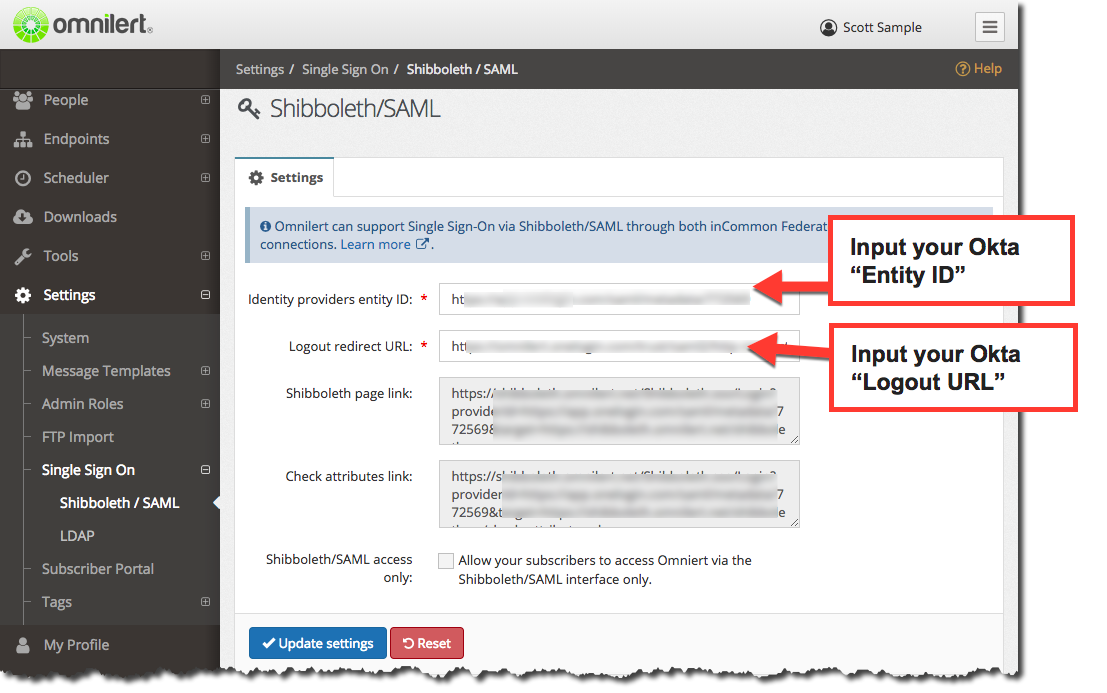The height and width of the screenshot is (693, 1107).
Task: Click the Tags sidebar label
Action: (56, 602)
